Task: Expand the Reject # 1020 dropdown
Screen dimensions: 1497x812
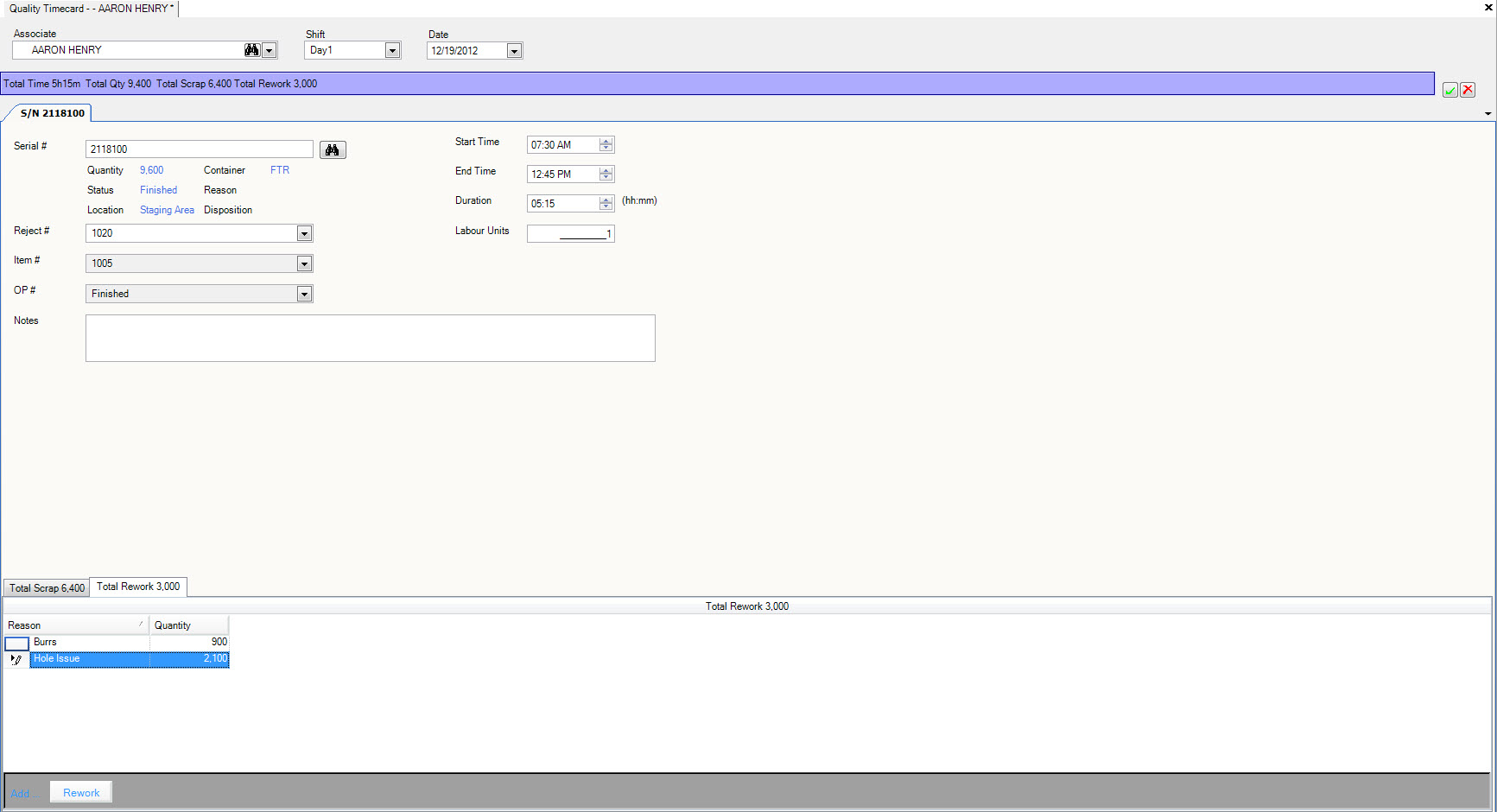Action: click(x=304, y=233)
